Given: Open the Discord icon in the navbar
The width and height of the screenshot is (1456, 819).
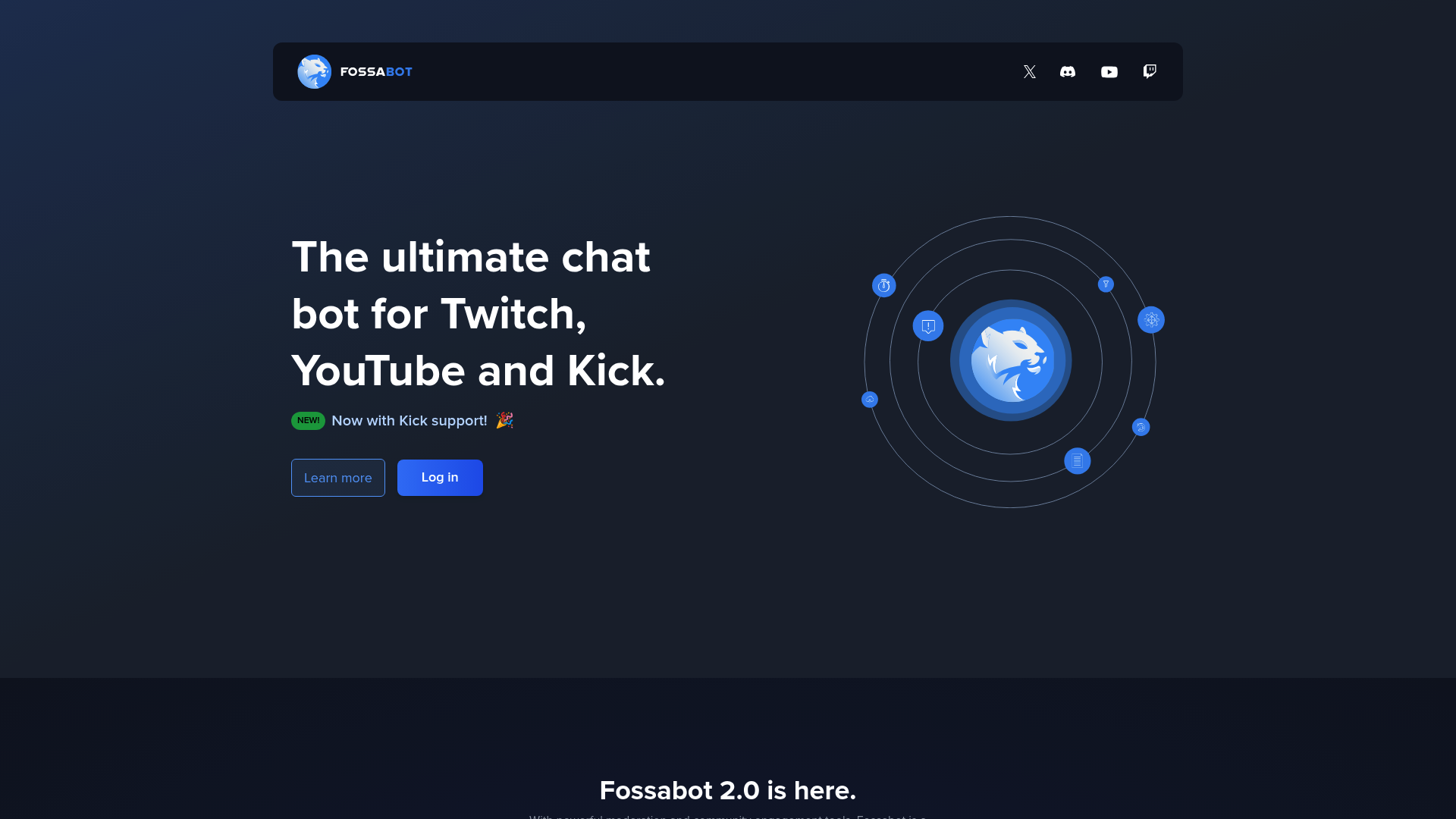Looking at the screenshot, I should [1068, 71].
